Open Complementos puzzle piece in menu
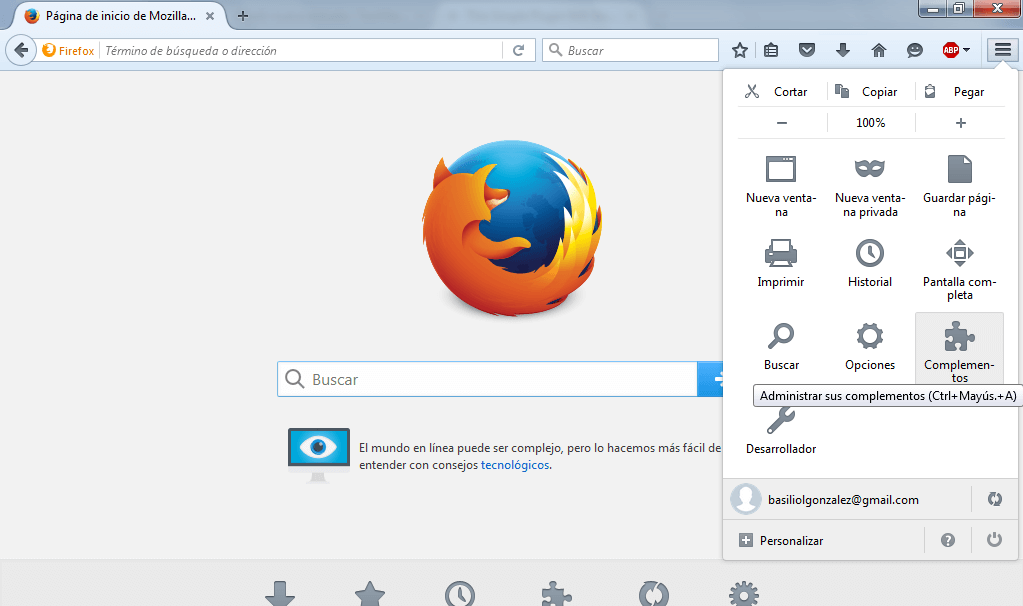The height and width of the screenshot is (606, 1023). (959, 336)
